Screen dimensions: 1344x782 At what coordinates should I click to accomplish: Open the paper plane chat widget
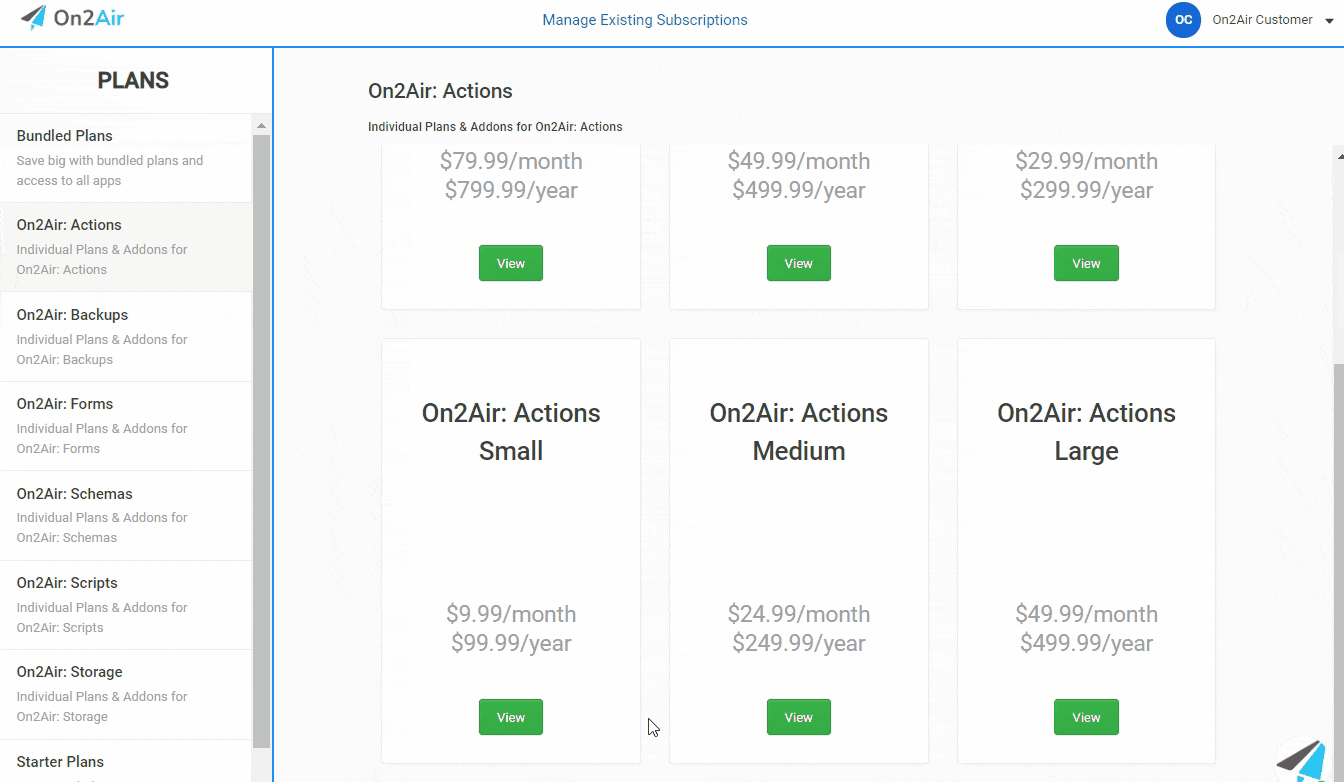1305,760
